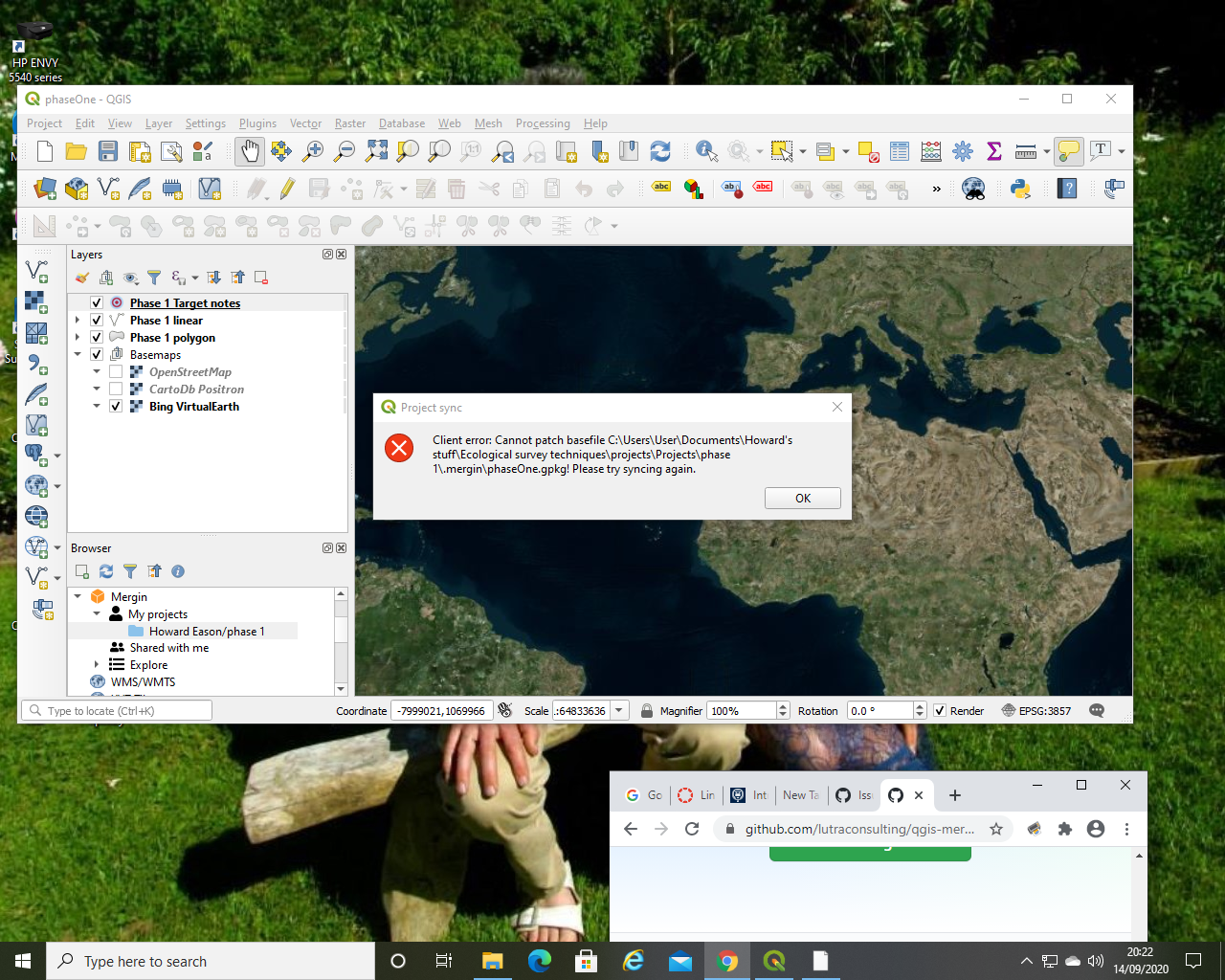Expand the Phase 1 linear layer

77,320
